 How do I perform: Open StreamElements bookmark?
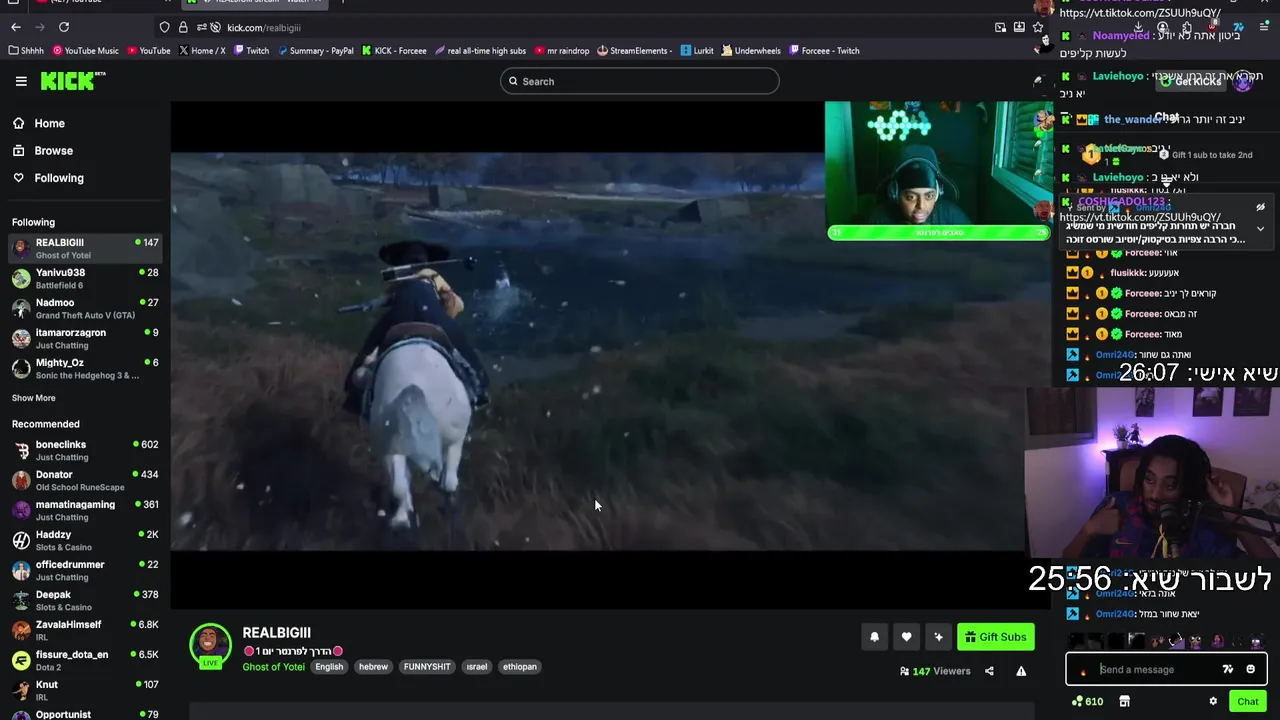click(635, 51)
